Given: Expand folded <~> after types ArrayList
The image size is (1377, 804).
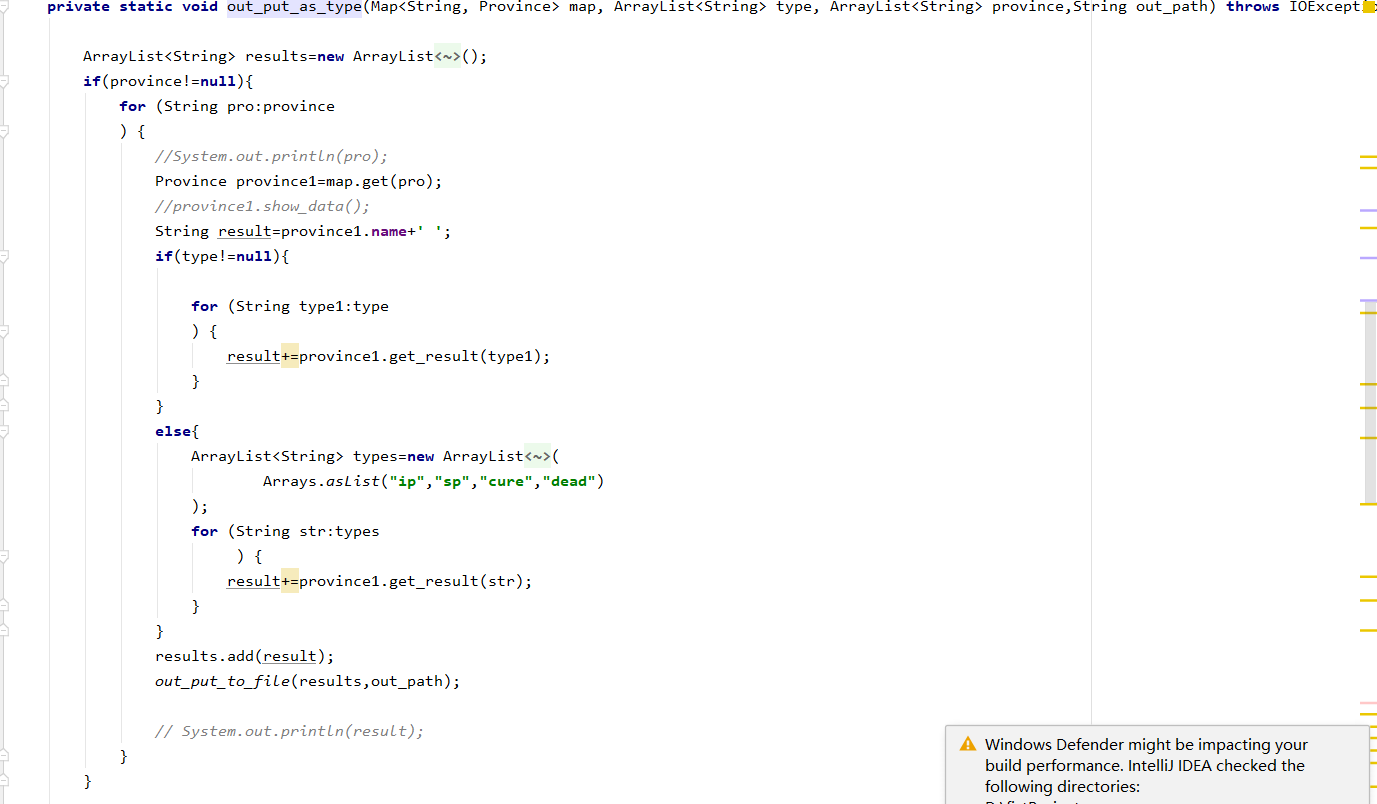Looking at the screenshot, I should [538, 456].
